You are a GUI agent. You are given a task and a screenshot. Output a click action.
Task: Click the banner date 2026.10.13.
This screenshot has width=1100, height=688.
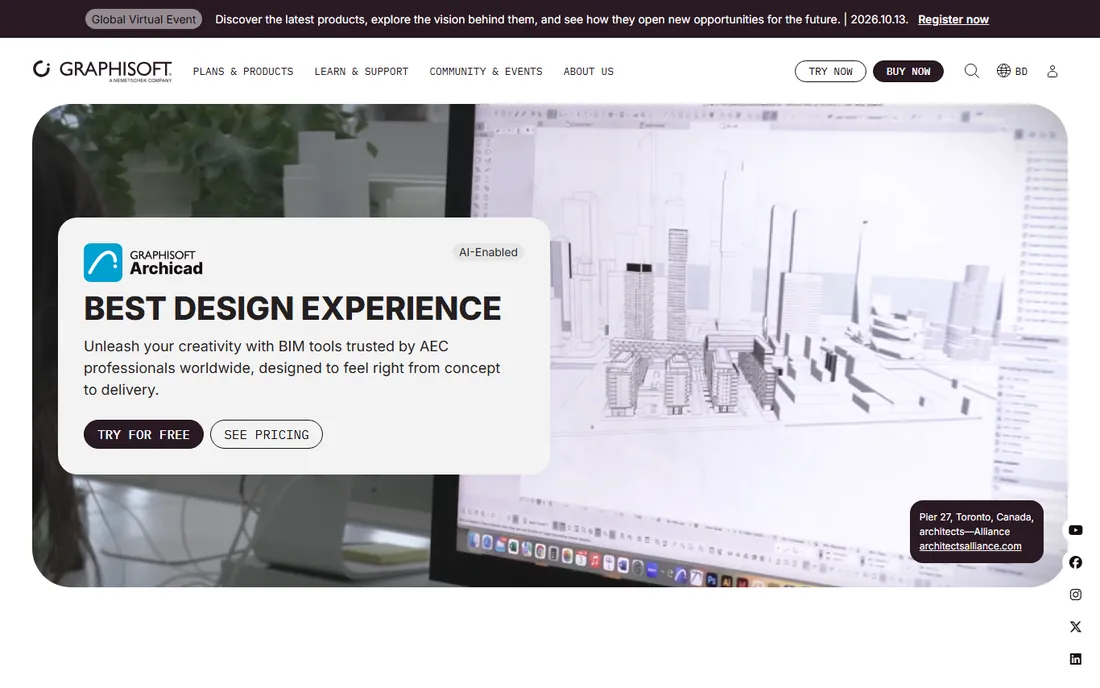879,20
